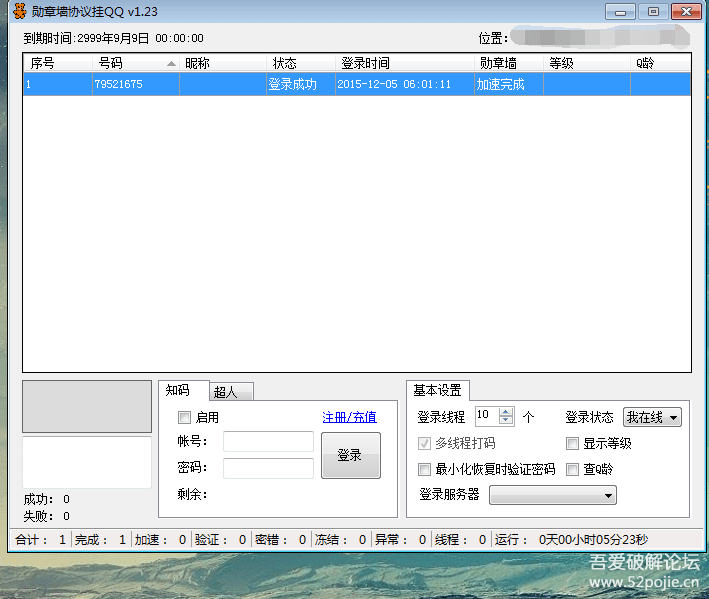Click the 密错 status bar entry
Viewport: 709px width, 599px height.
point(280,539)
